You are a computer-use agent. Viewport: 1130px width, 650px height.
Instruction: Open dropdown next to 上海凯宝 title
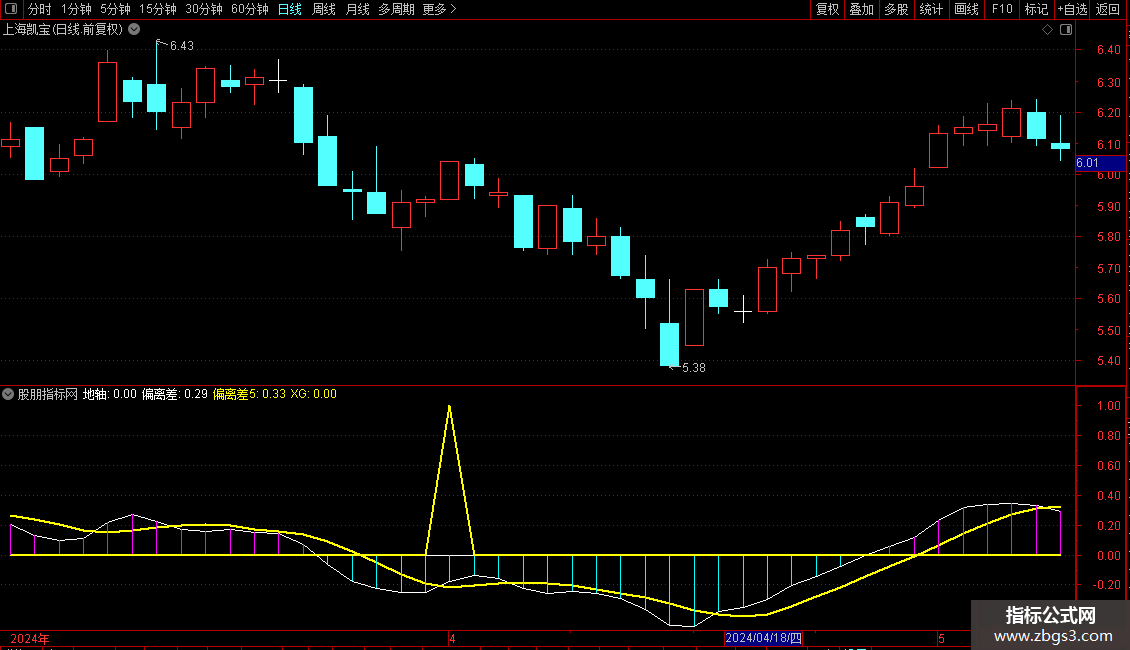tap(134, 30)
